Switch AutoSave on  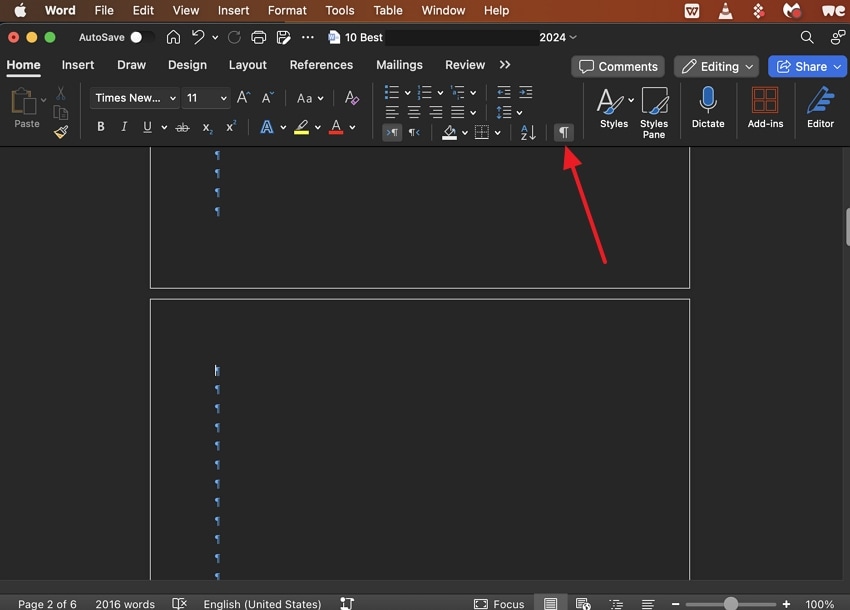(142, 37)
